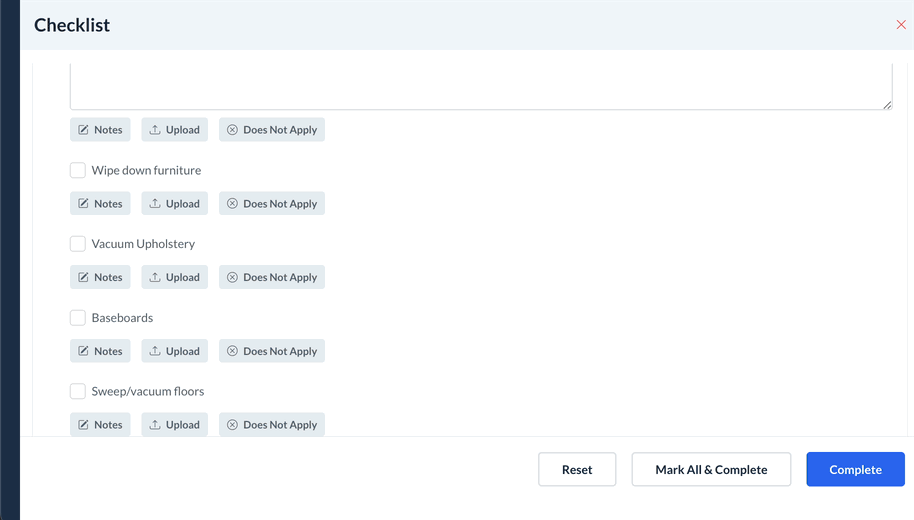Open Notes under the top text area
Image resolution: width=914 pixels, height=520 pixels.
(x=100, y=130)
